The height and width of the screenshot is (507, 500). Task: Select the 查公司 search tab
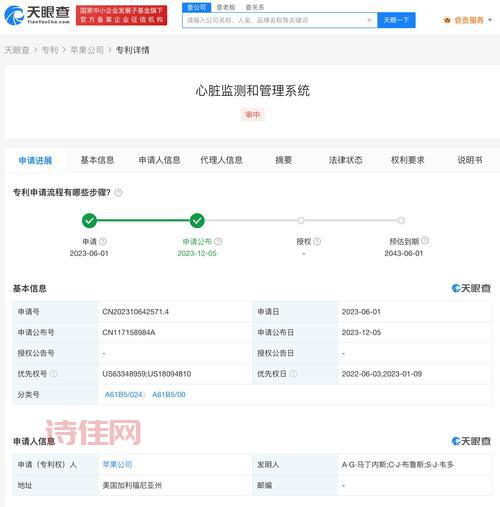pos(197,7)
